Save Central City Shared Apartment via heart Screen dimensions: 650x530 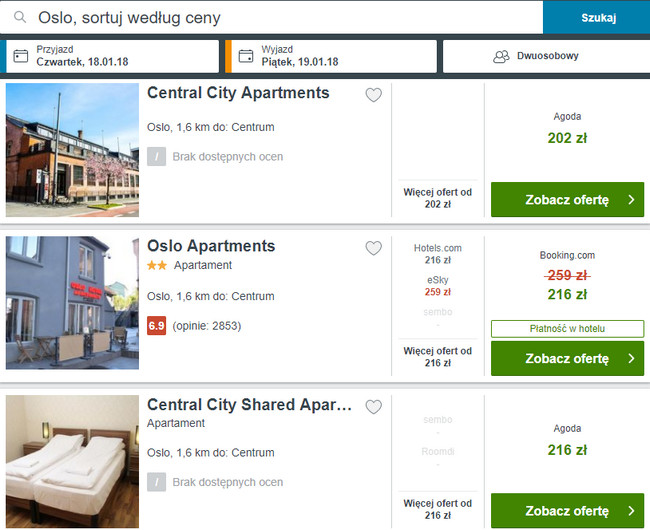click(374, 407)
